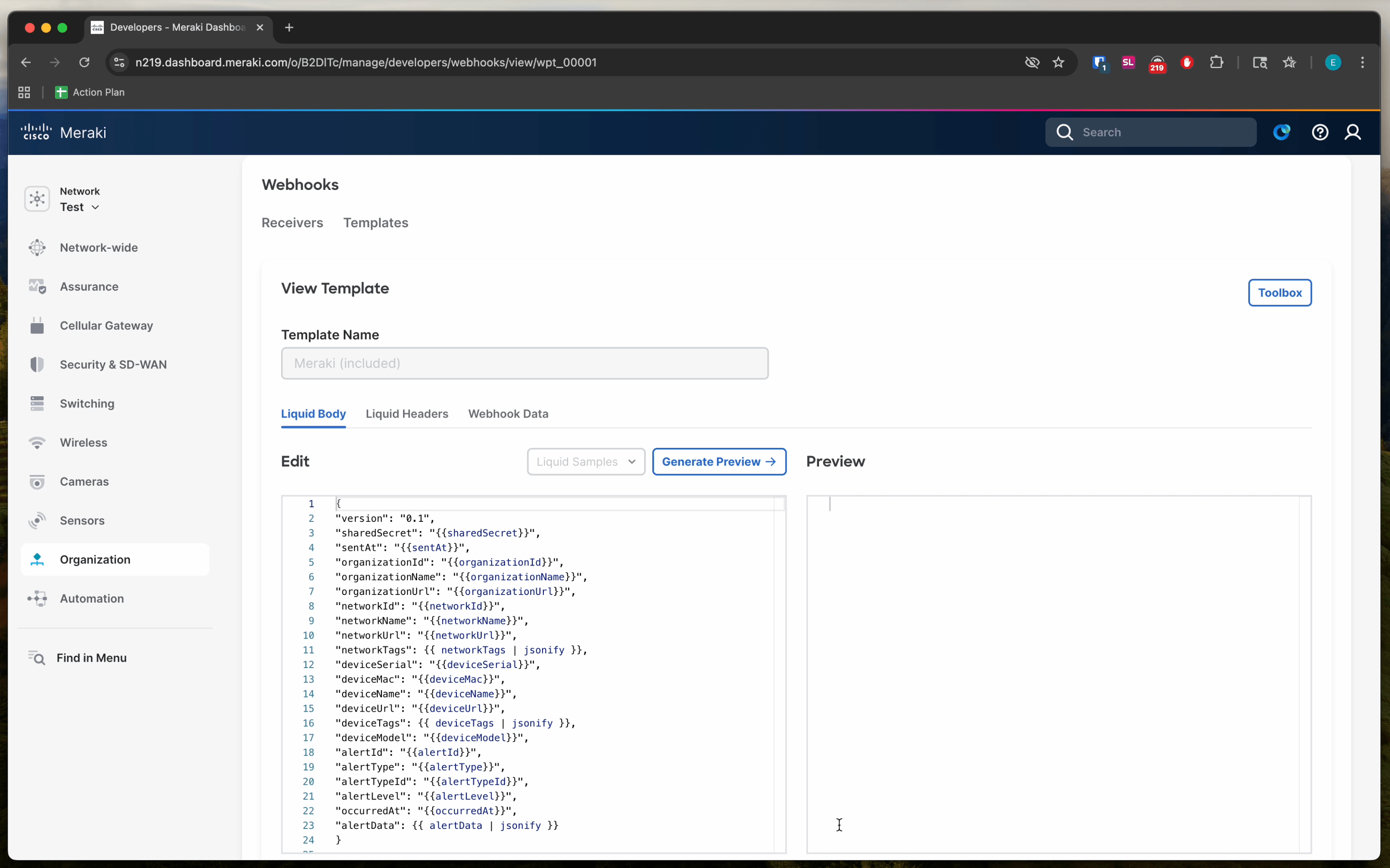The image size is (1390, 868).
Task: Open the Toolbox button
Action: [x=1279, y=293]
